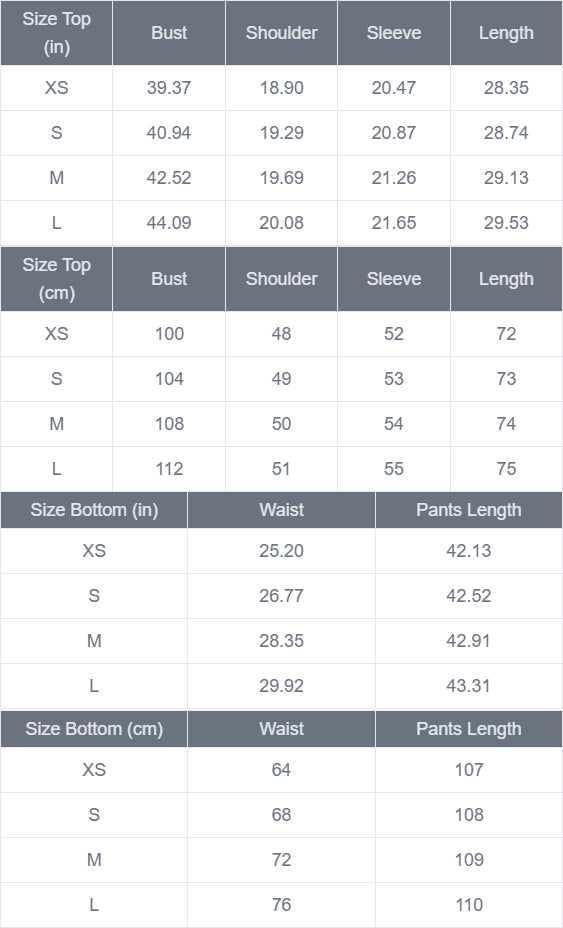Select the Size Bottom (in) header
Image resolution: width=563 pixels, height=928 pixels.
click(94, 510)
